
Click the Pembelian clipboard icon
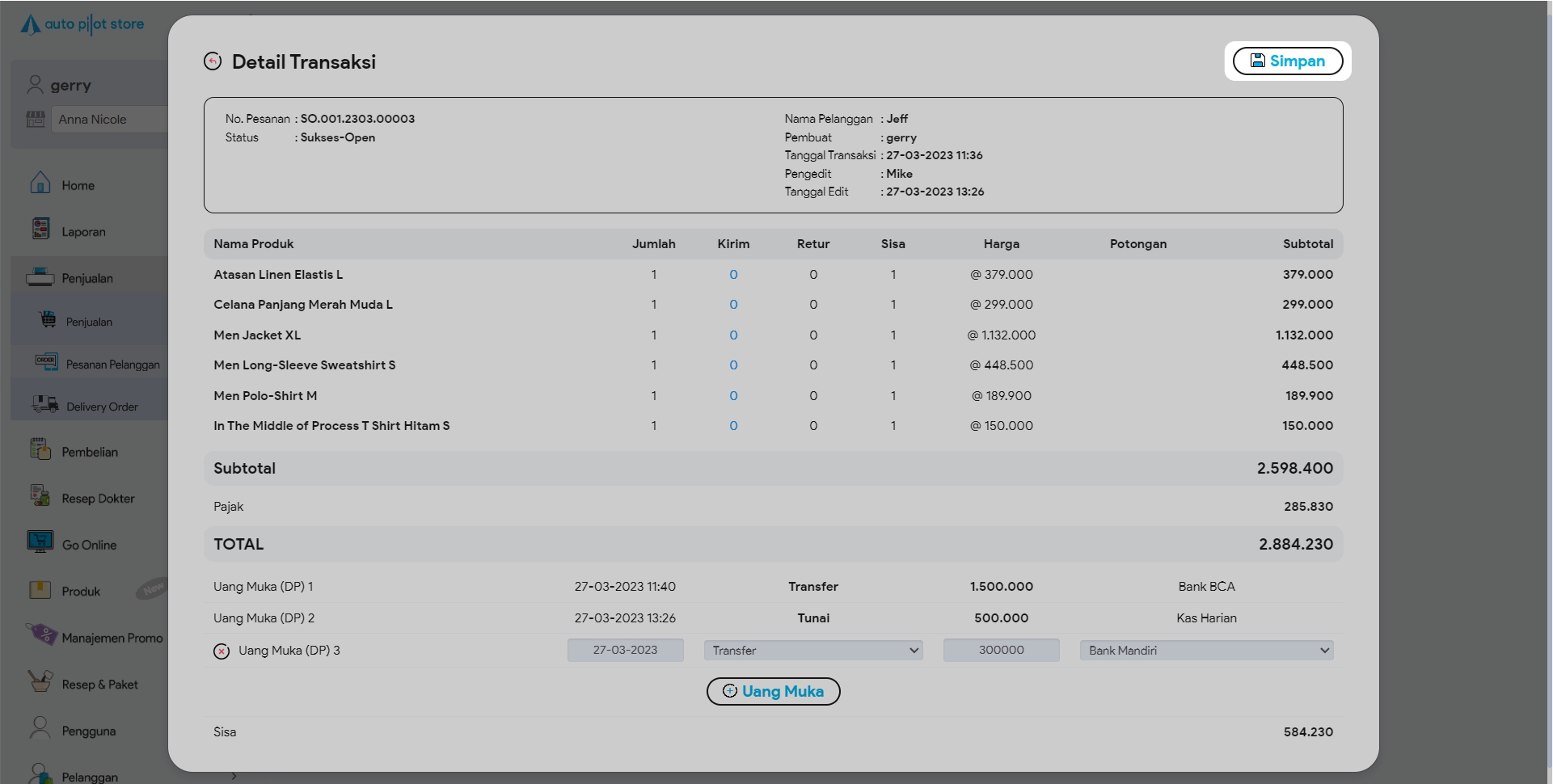click(40, 449)
